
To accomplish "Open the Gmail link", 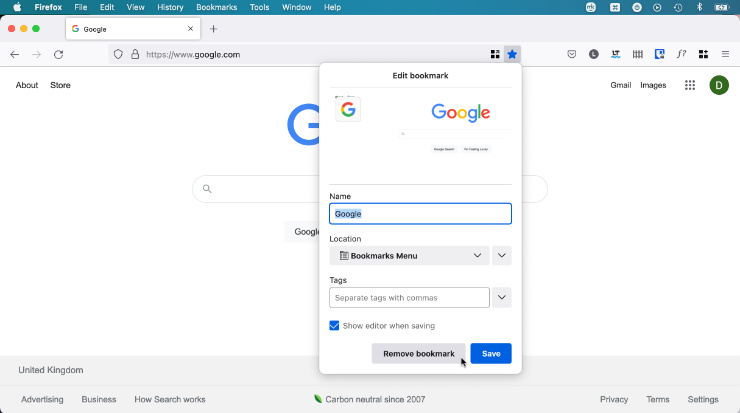I will point(621,85).
